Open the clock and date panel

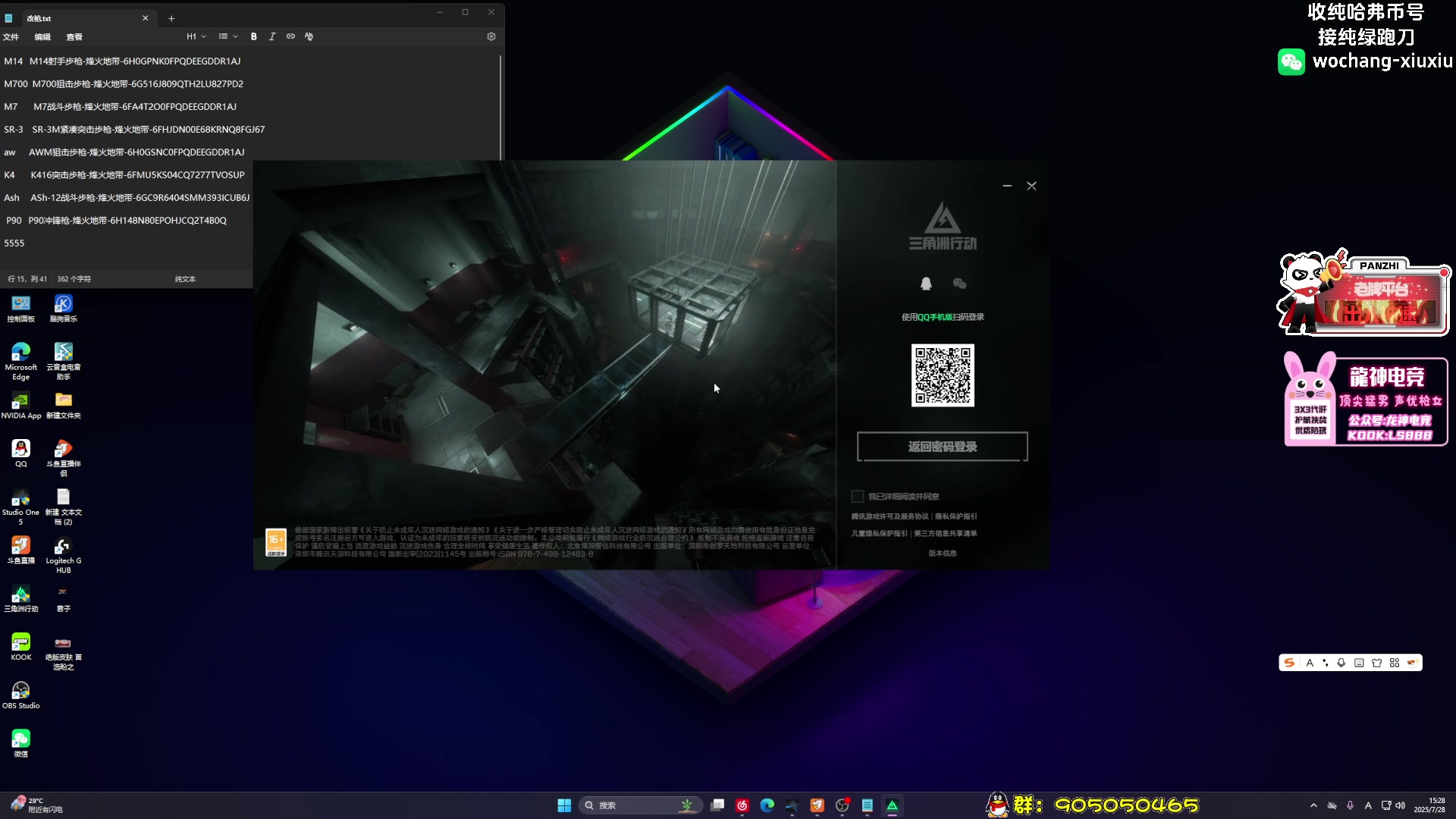(1429, 805)
